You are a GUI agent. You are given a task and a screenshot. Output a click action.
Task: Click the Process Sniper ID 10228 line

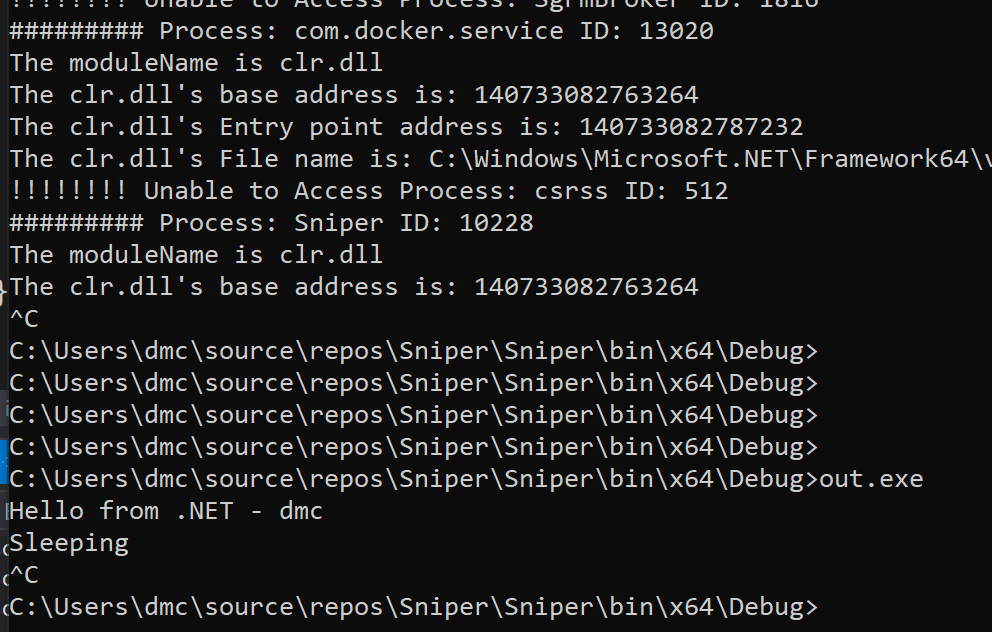coord(271,223)
